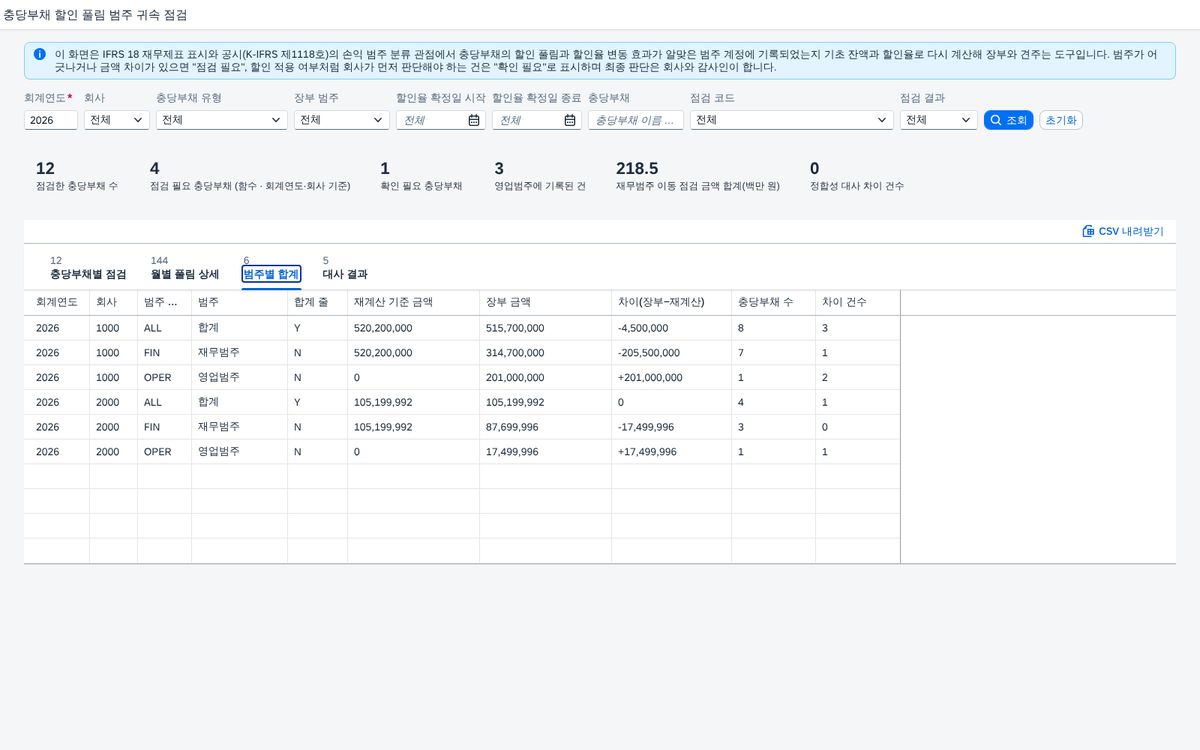Click the 회계연도 column header in the table
Screen dimensions: 1200x750
[x=57, y=303]
